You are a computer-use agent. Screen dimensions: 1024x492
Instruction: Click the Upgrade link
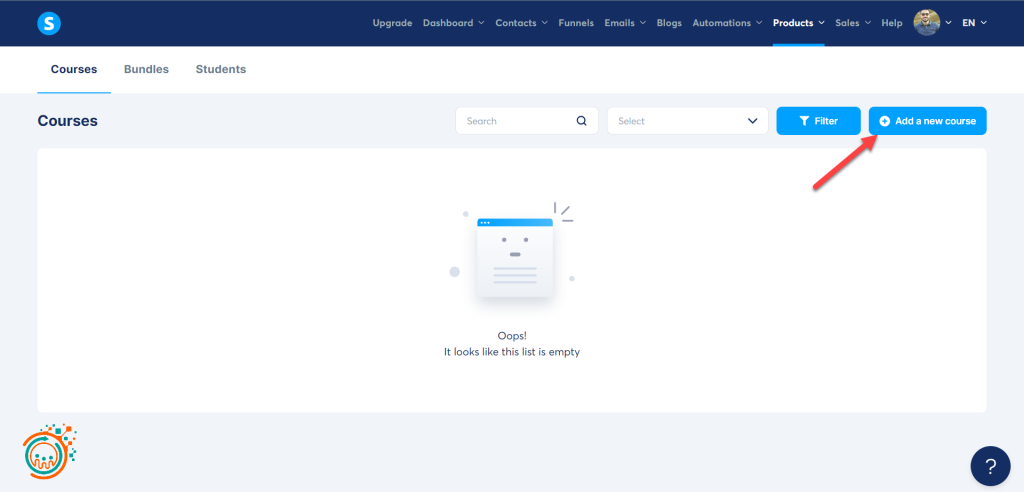coord(392,23)
